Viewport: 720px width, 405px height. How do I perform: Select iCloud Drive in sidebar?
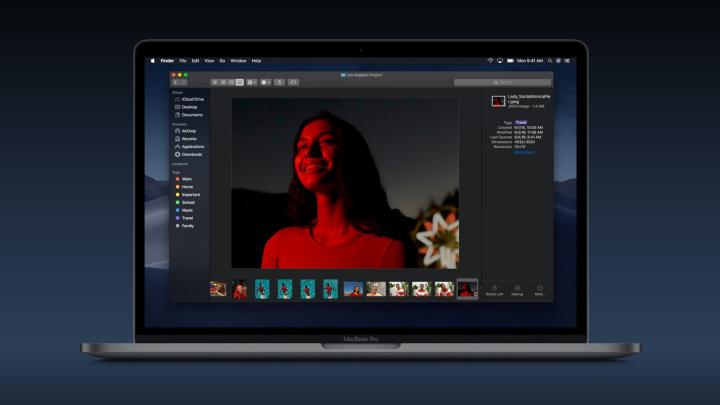(x=189, y=99)
